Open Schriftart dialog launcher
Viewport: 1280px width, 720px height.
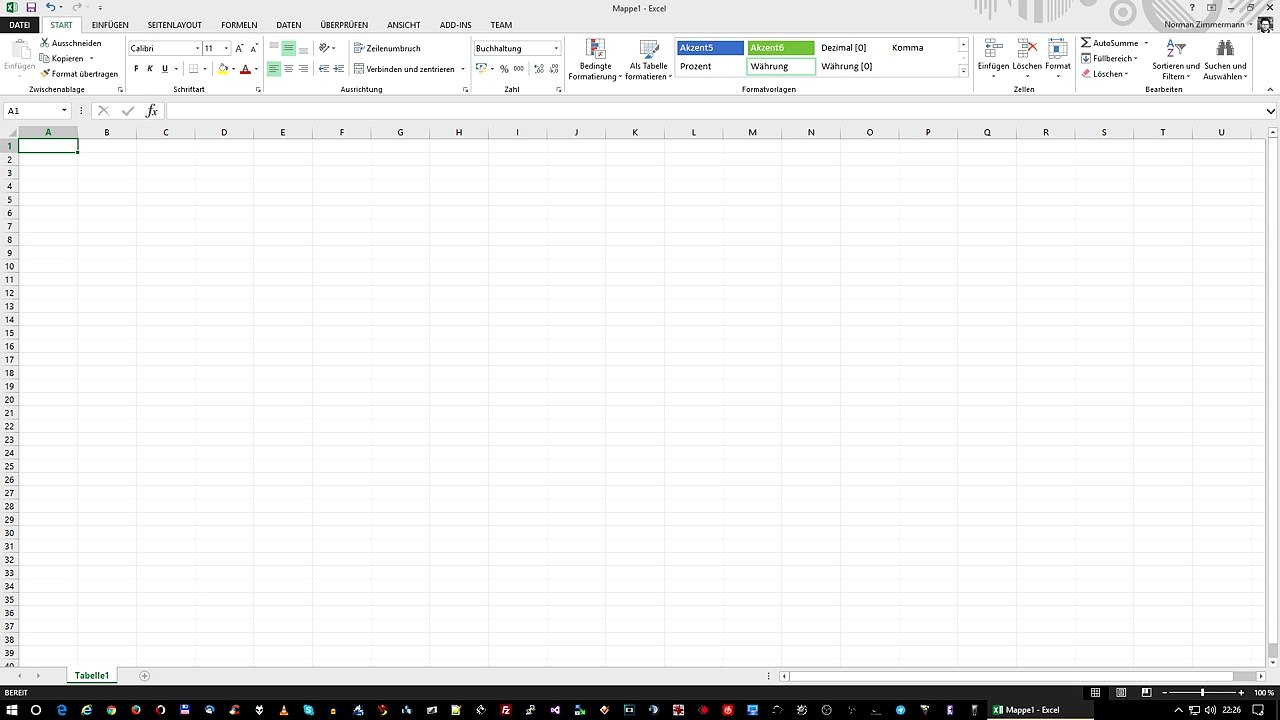pos(258,90)
